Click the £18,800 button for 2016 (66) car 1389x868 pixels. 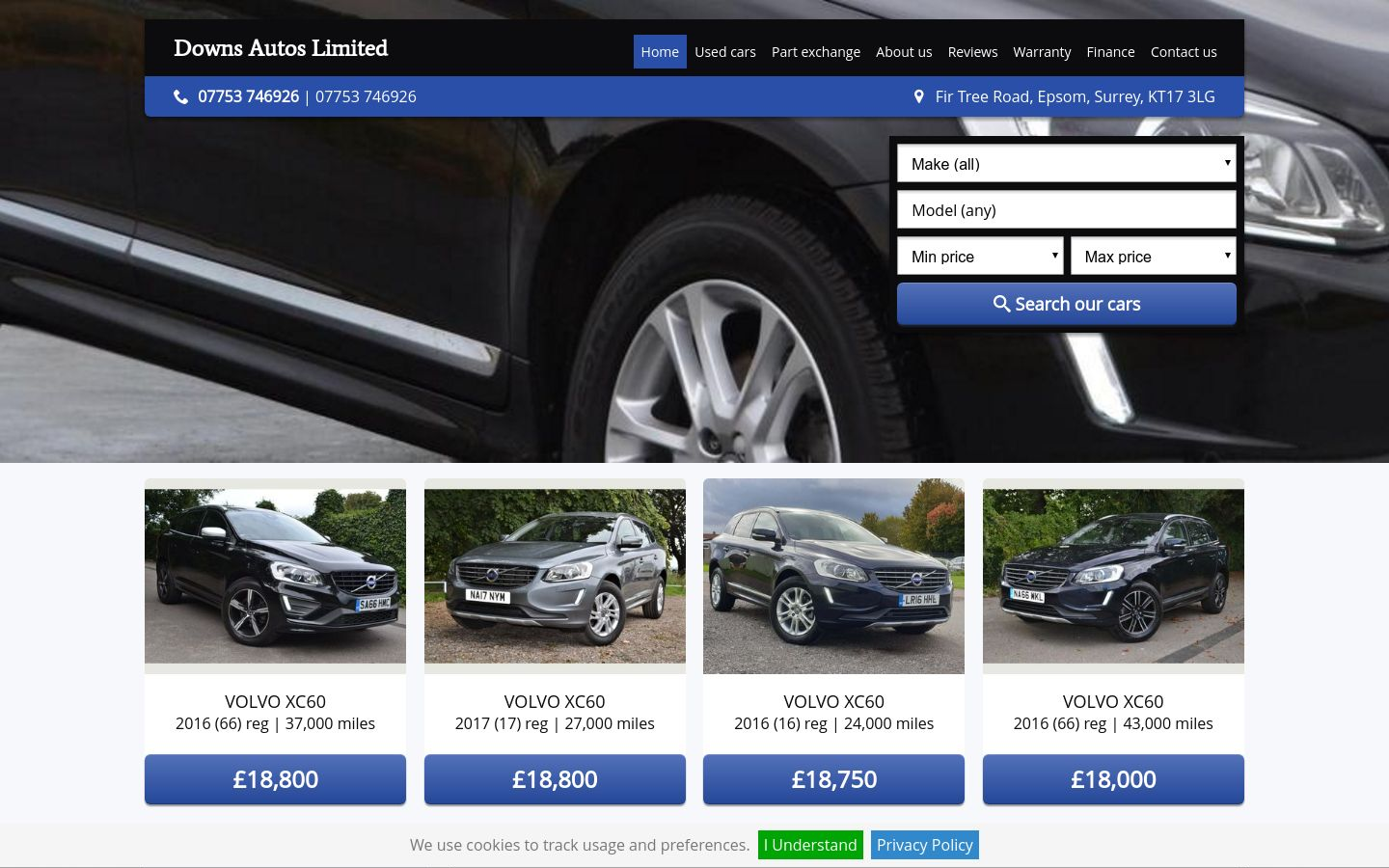coord(275,779)
